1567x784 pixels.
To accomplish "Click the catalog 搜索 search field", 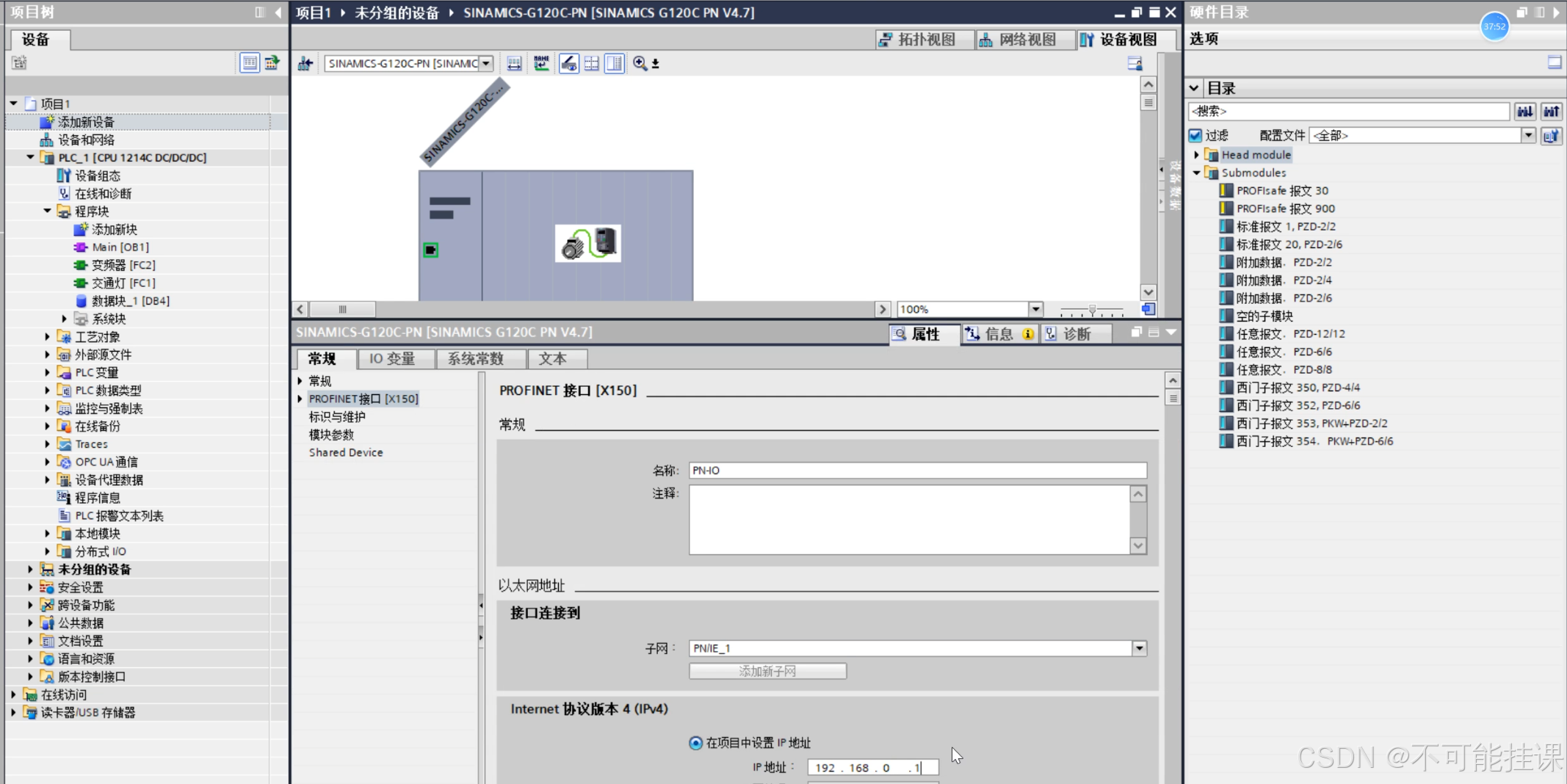I will pyautogui.click(x=1349, y=112).
